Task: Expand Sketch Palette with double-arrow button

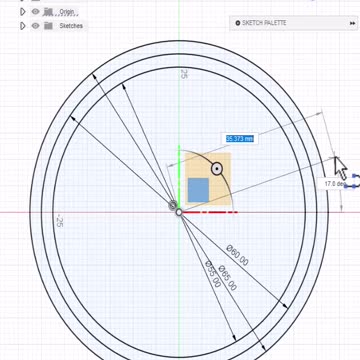Action: coord(352,23)
